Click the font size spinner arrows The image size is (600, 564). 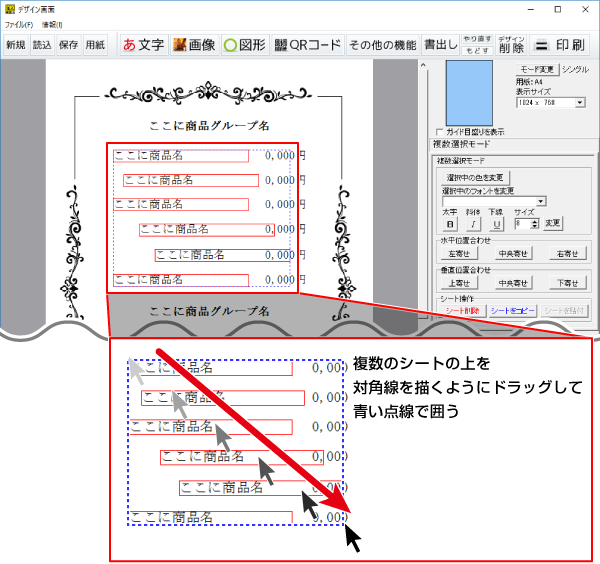tap(534, 223)
